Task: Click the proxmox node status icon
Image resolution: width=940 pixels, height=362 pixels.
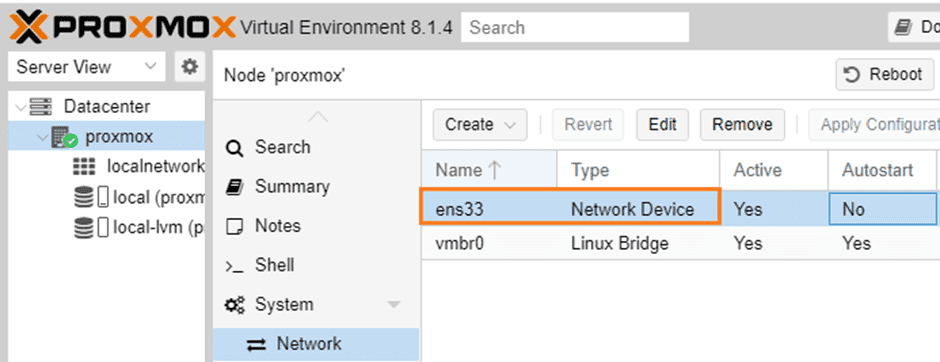Action: click(x=65, y=138)
